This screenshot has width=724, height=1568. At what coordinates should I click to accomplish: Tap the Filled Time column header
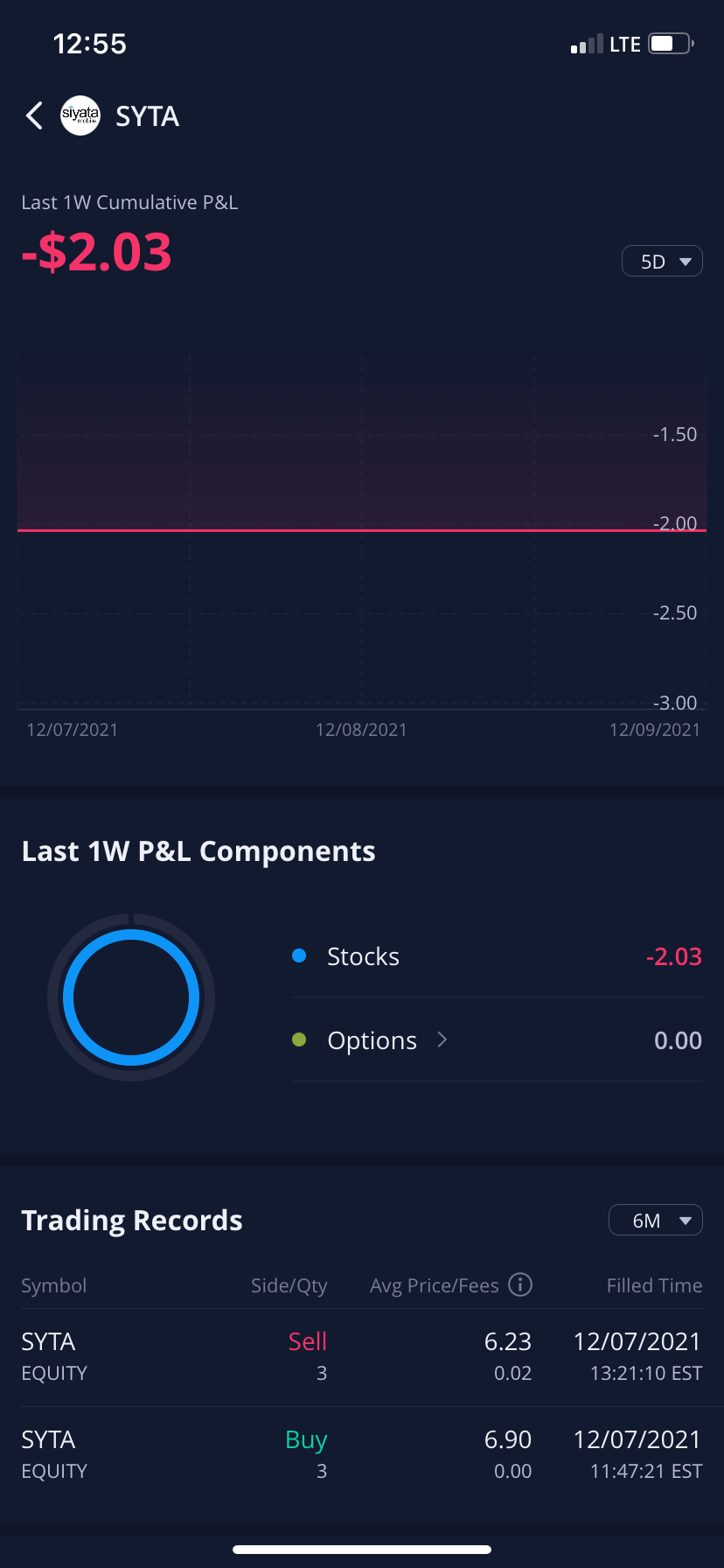(x=654, y=1285)
